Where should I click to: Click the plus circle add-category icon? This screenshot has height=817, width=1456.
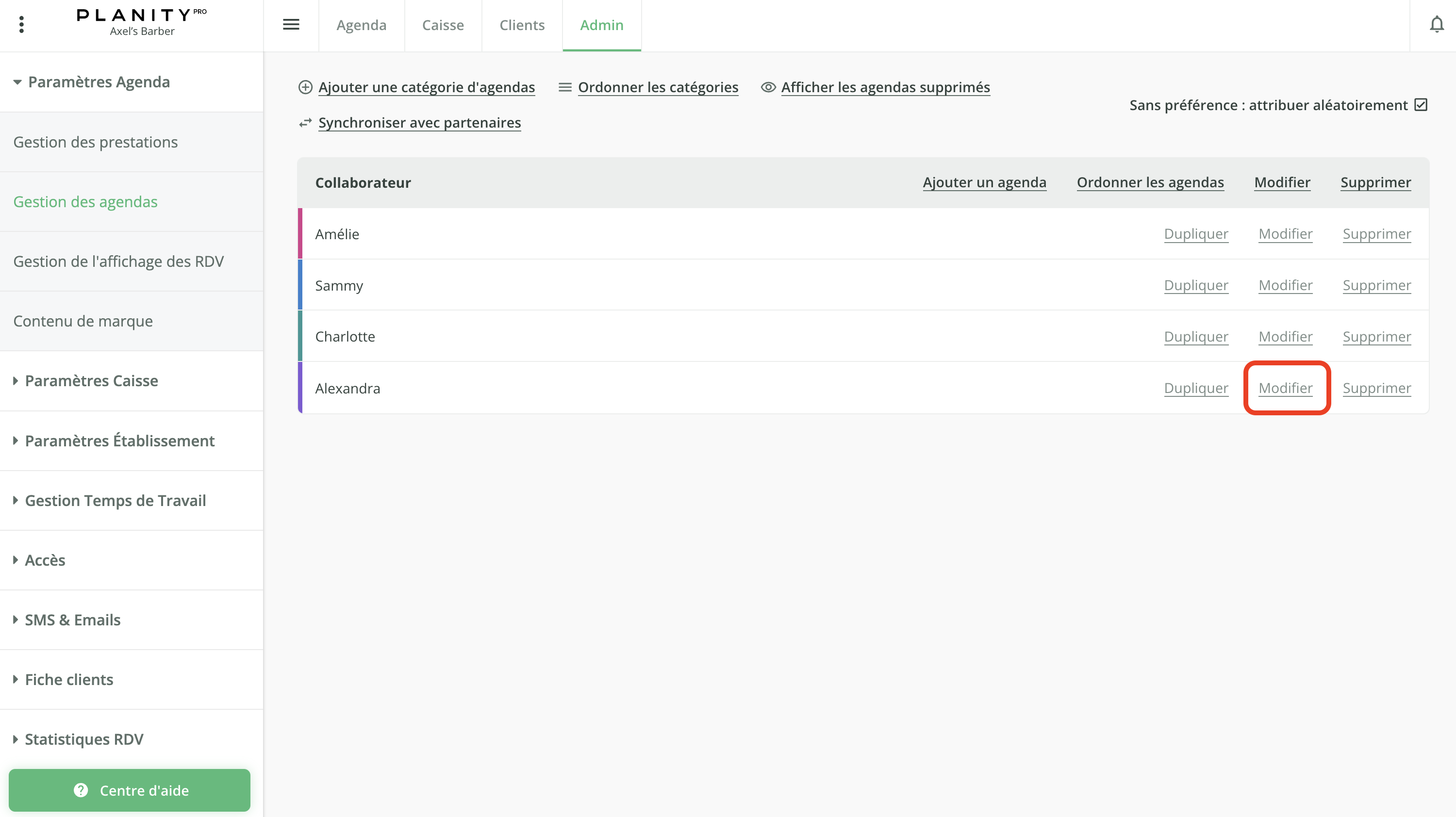(305, 87)
